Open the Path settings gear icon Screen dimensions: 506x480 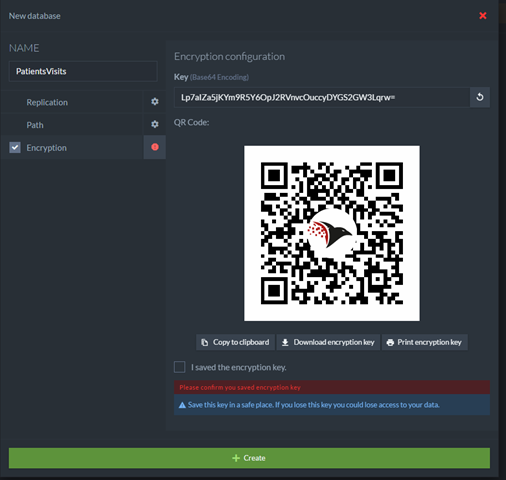pyautogui.click(x=155, y=124)
